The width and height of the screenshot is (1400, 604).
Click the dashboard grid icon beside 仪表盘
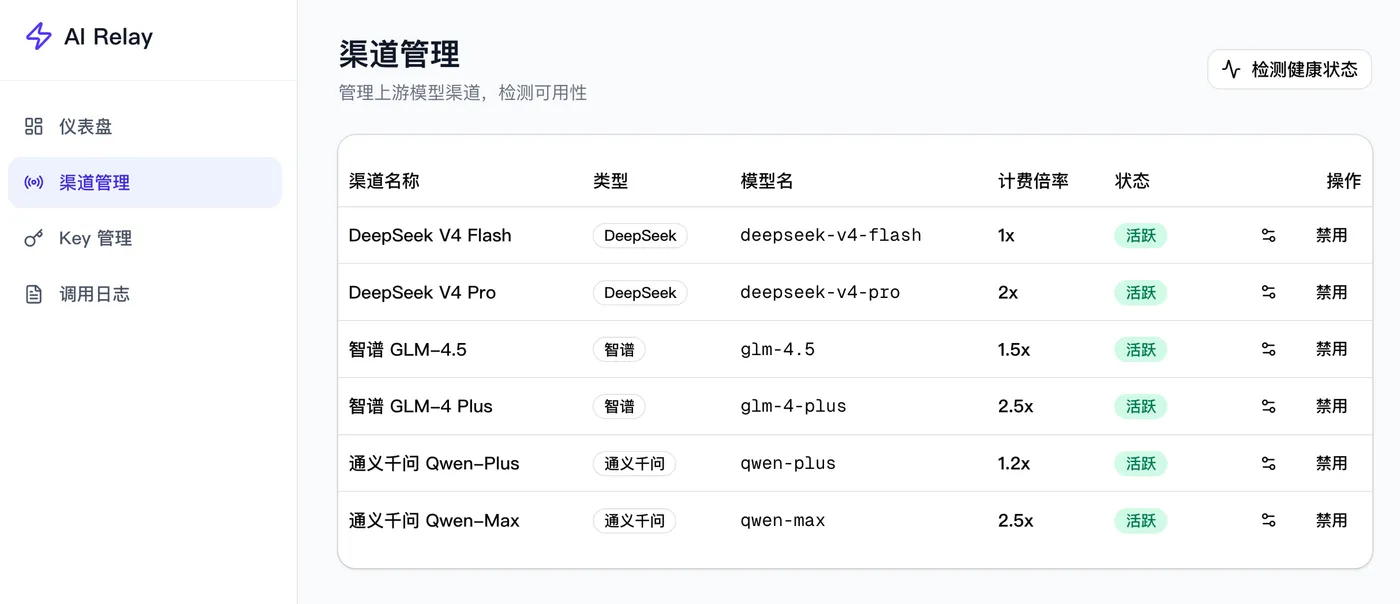34,126
